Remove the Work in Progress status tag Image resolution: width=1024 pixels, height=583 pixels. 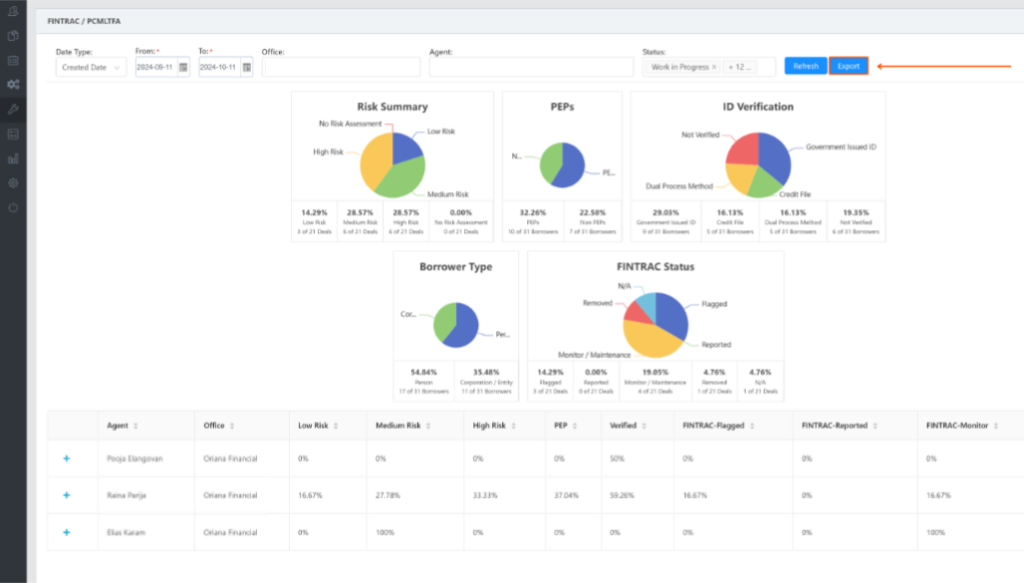click(x=714, y=67)
